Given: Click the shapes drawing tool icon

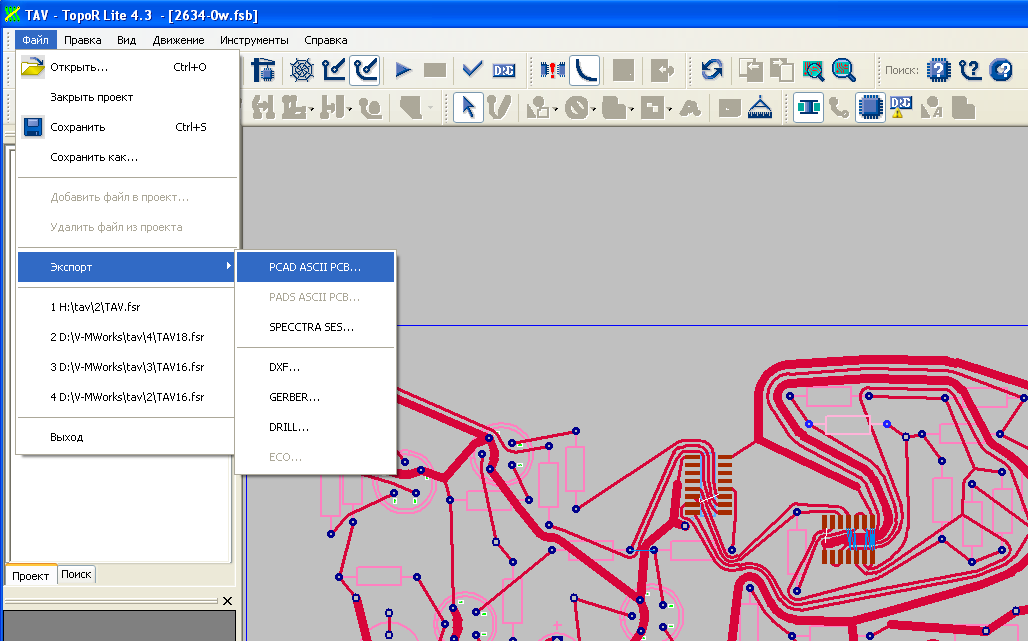Looking at the screenshot, I should (538, 107).
